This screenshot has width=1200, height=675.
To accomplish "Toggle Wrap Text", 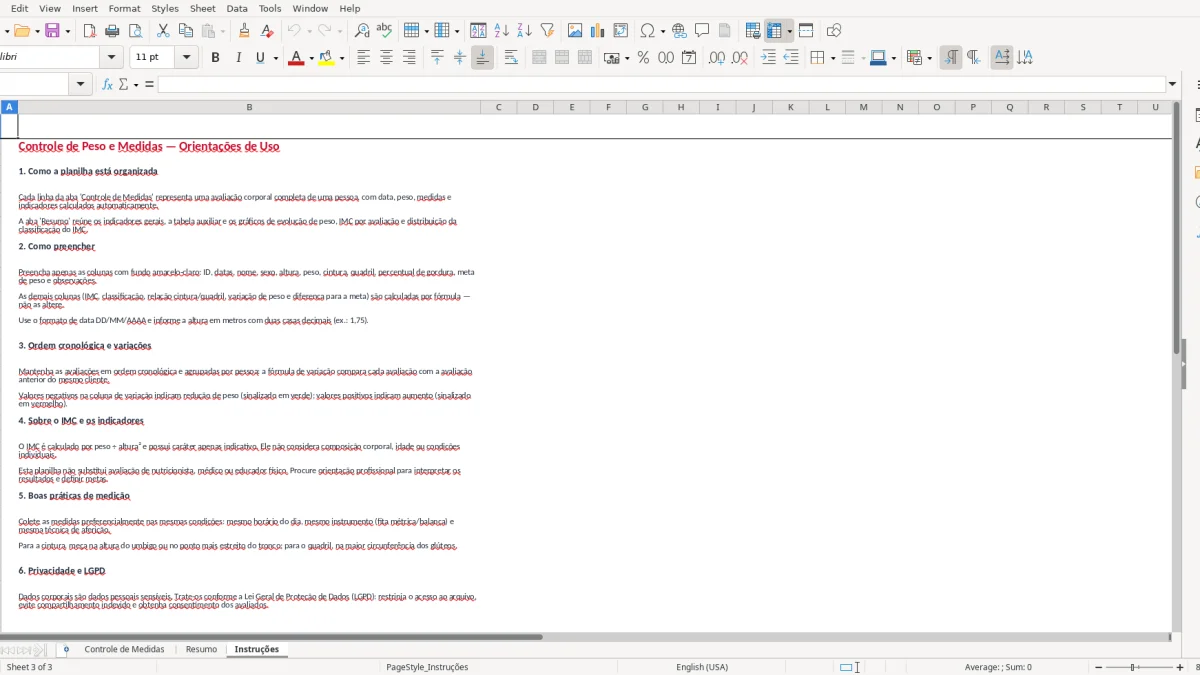I will click(511, 58).
